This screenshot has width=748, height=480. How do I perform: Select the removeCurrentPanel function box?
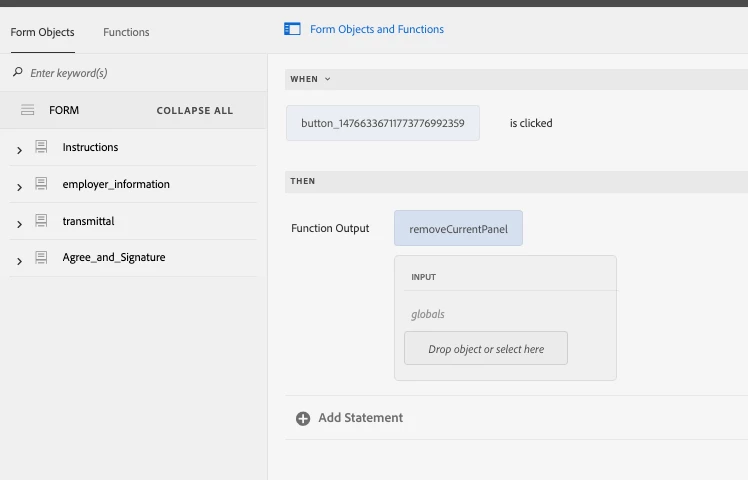458,229
